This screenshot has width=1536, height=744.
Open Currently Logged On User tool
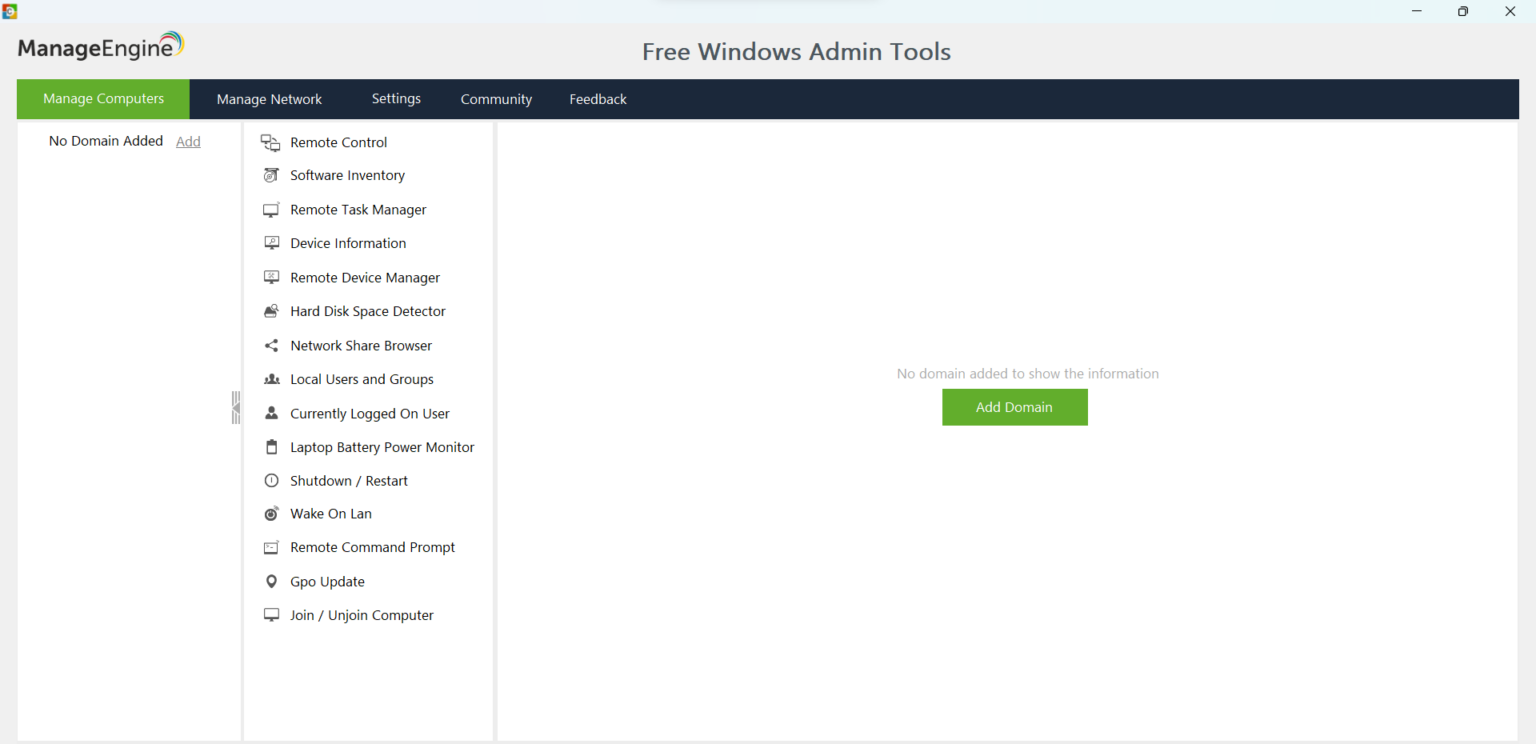click(x=369, y=413)
